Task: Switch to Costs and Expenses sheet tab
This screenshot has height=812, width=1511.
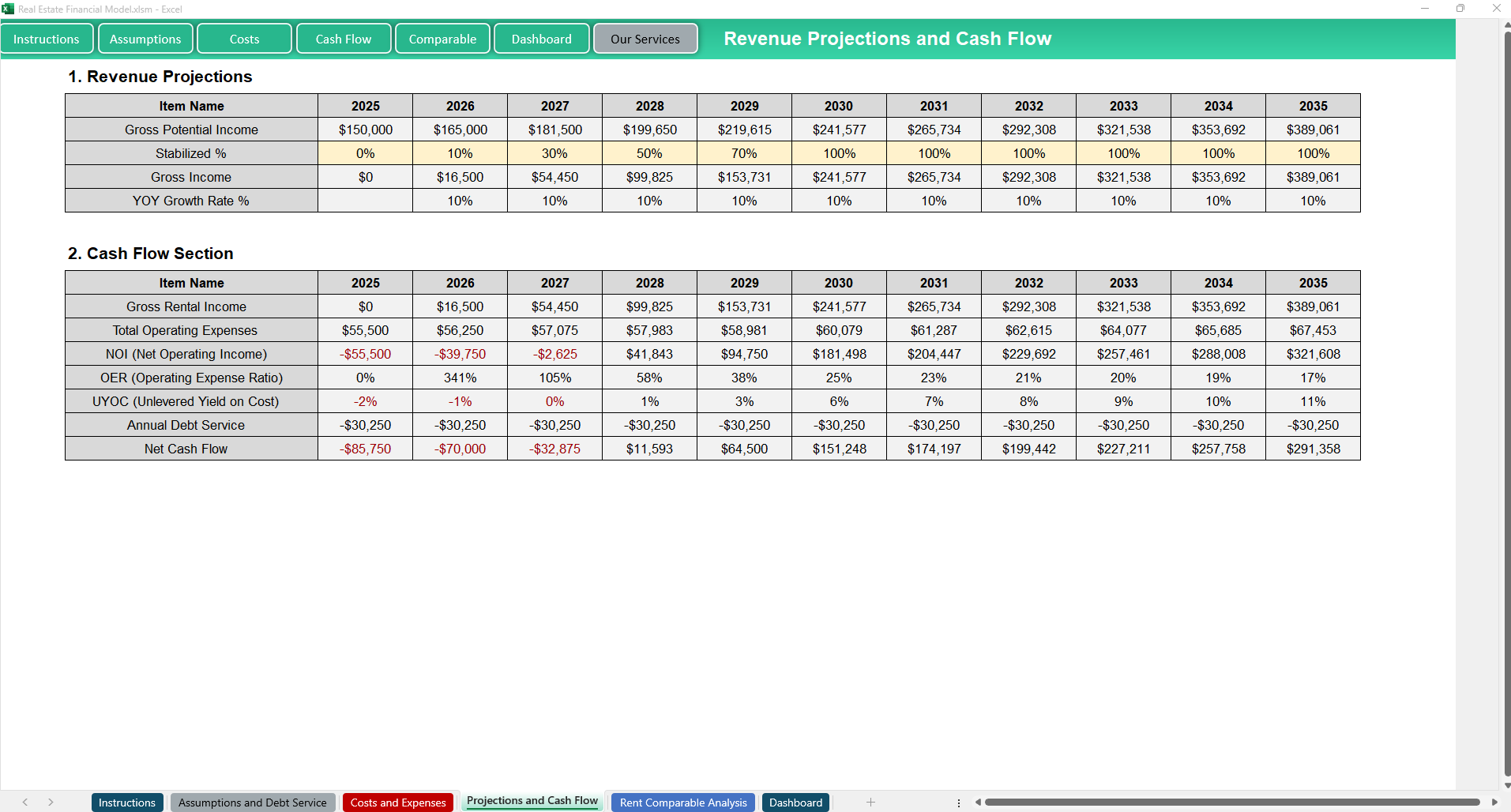Action: click(398, 803)
